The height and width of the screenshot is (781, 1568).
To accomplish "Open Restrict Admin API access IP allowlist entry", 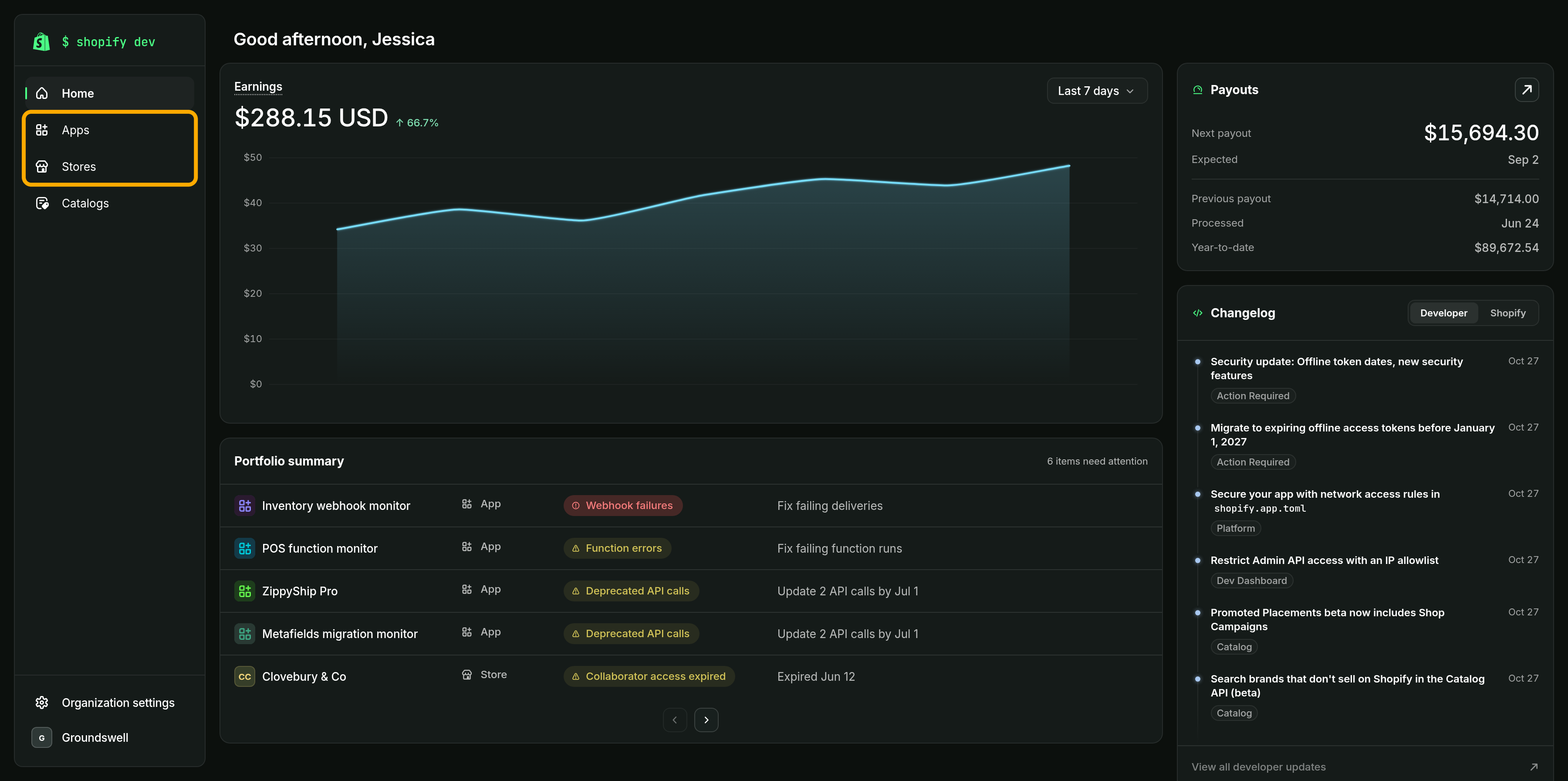I will [1324, 560].
